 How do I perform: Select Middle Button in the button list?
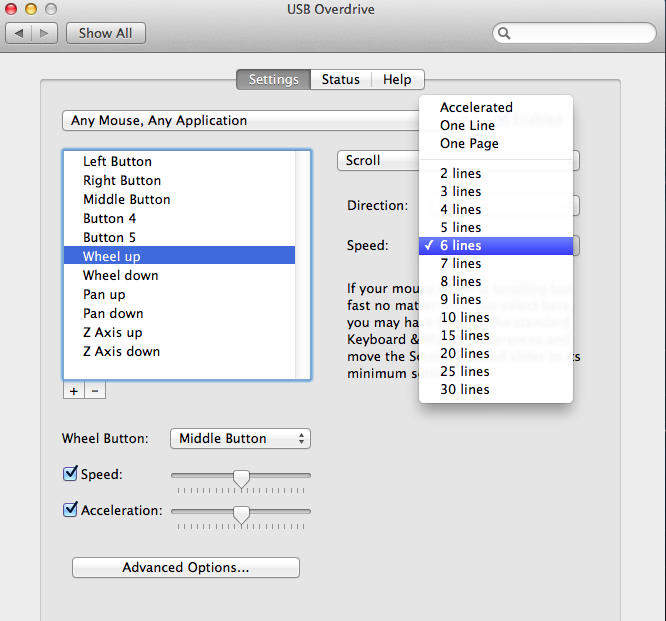179,199
